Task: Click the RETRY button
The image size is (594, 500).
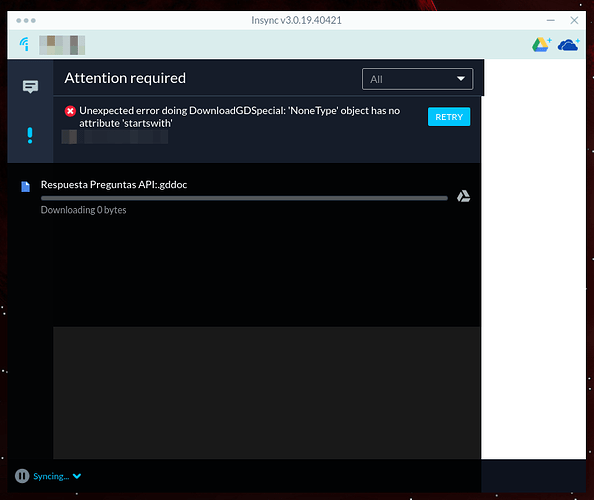Action: click(449, 117)
